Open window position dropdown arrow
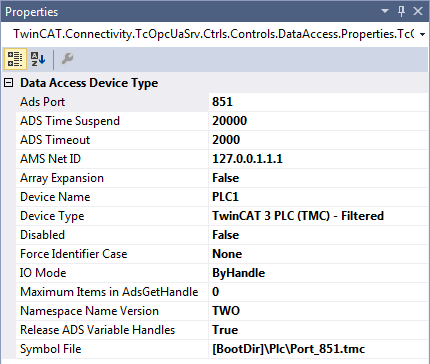This screenshot has width=430, height=364. (385, 11)
